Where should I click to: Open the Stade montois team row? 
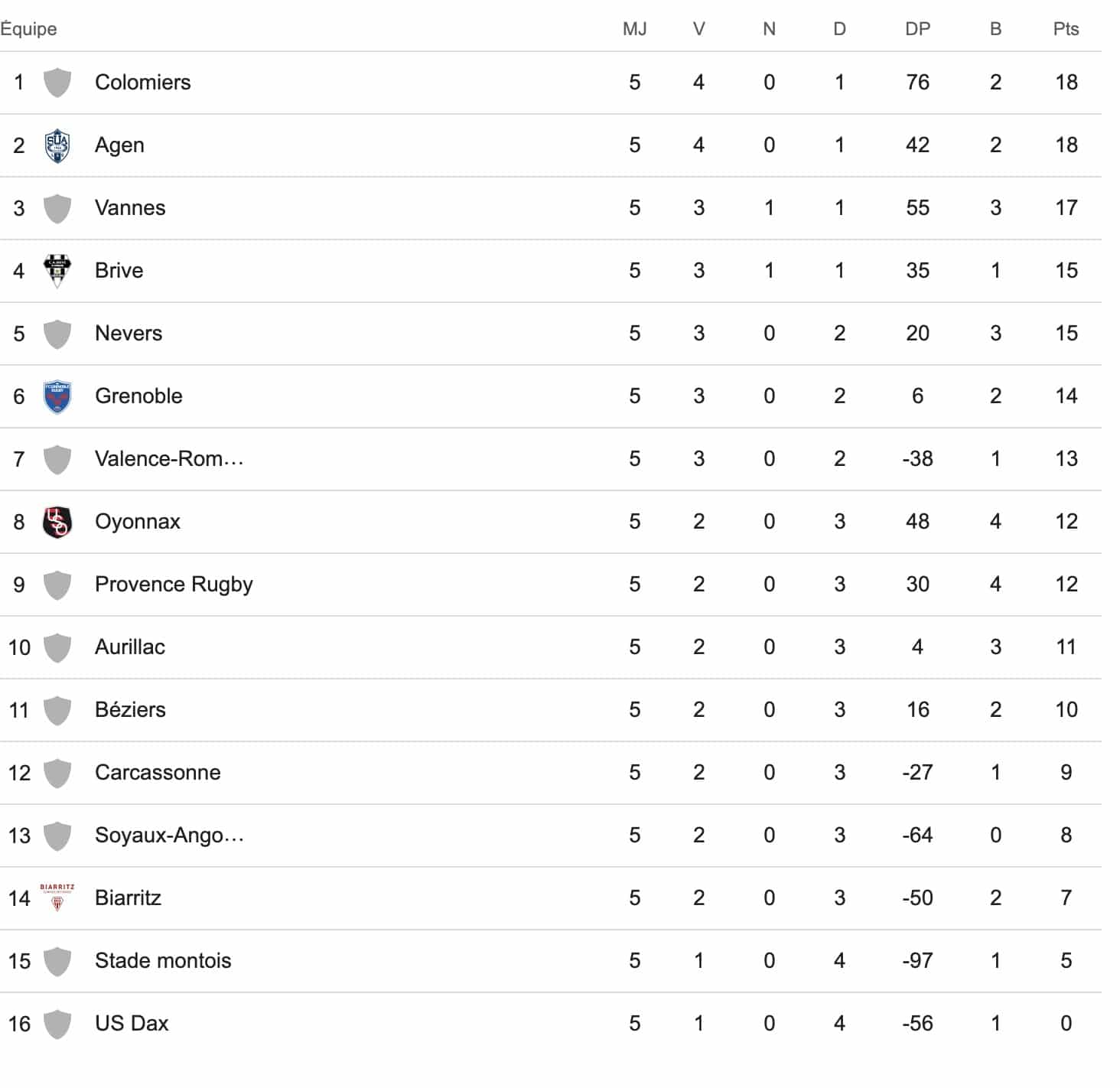(551, 961)
